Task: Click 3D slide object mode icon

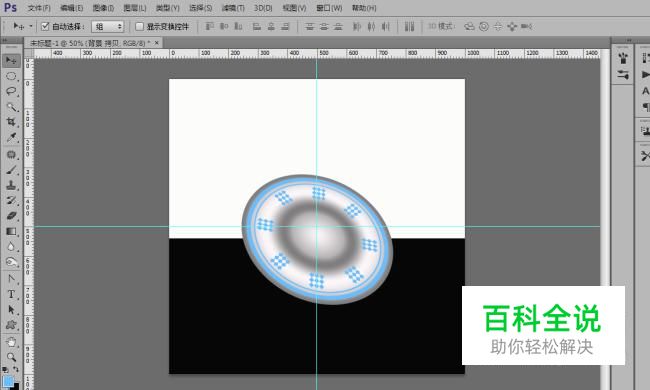Action: tap(512, 27)
